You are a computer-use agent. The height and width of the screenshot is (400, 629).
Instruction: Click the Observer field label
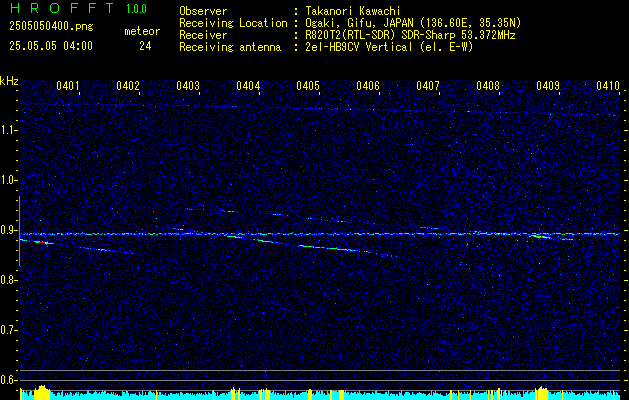[x=203, y=11]
